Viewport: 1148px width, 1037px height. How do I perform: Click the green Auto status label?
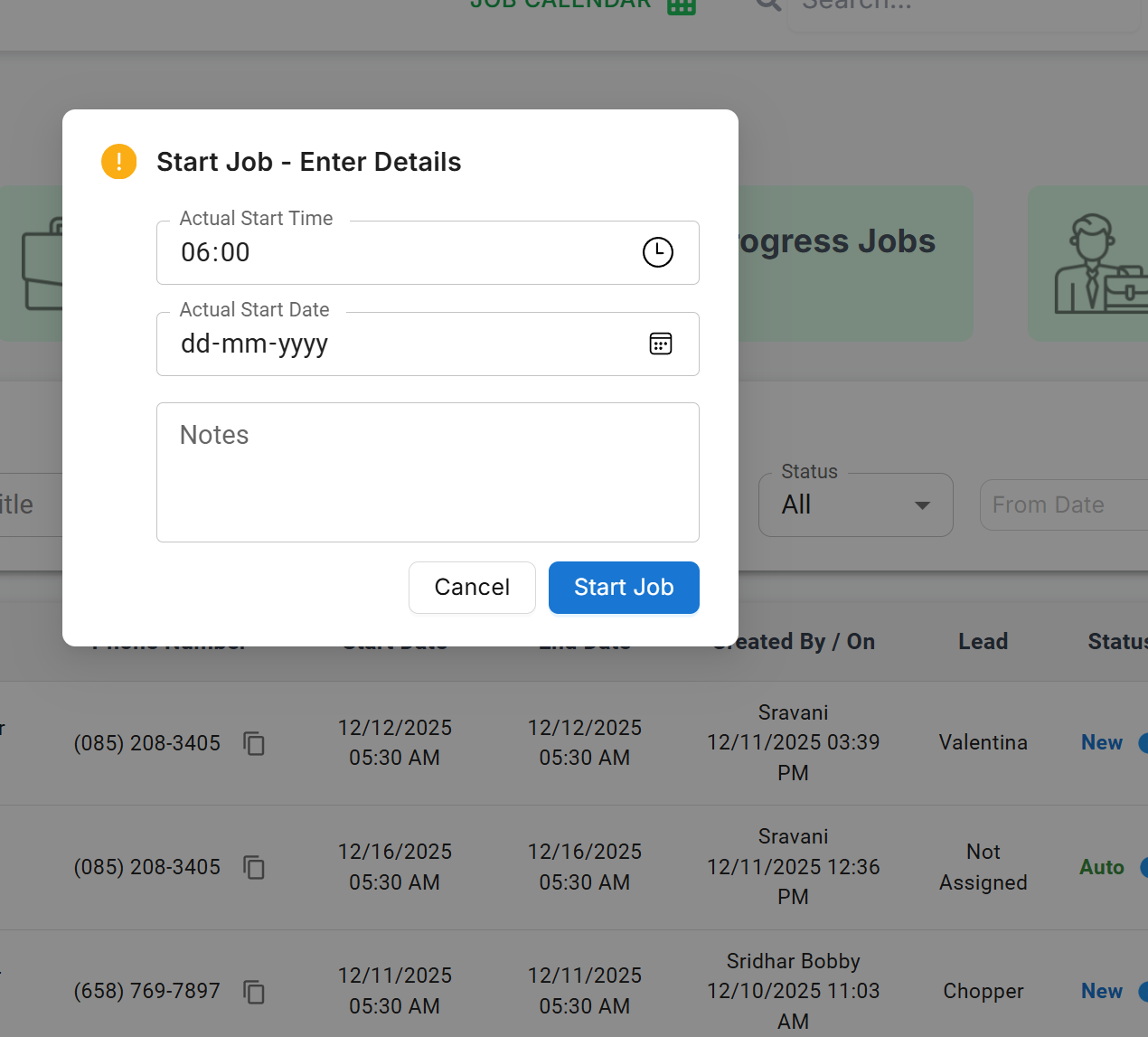click(1102, 867)
